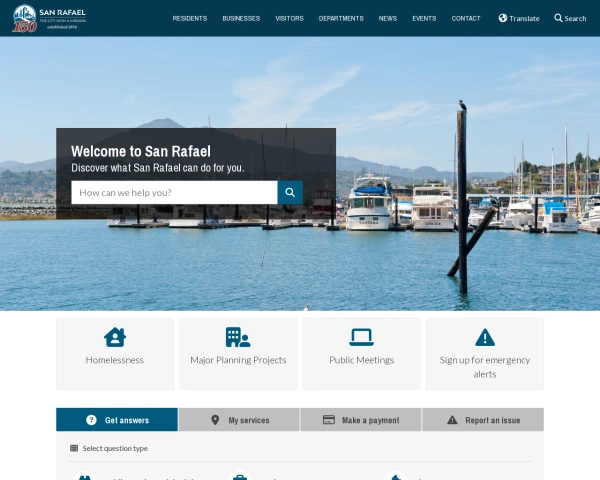Select the Report an issue tab
Screen dimensions: 600x480
[x=483, y=420]
